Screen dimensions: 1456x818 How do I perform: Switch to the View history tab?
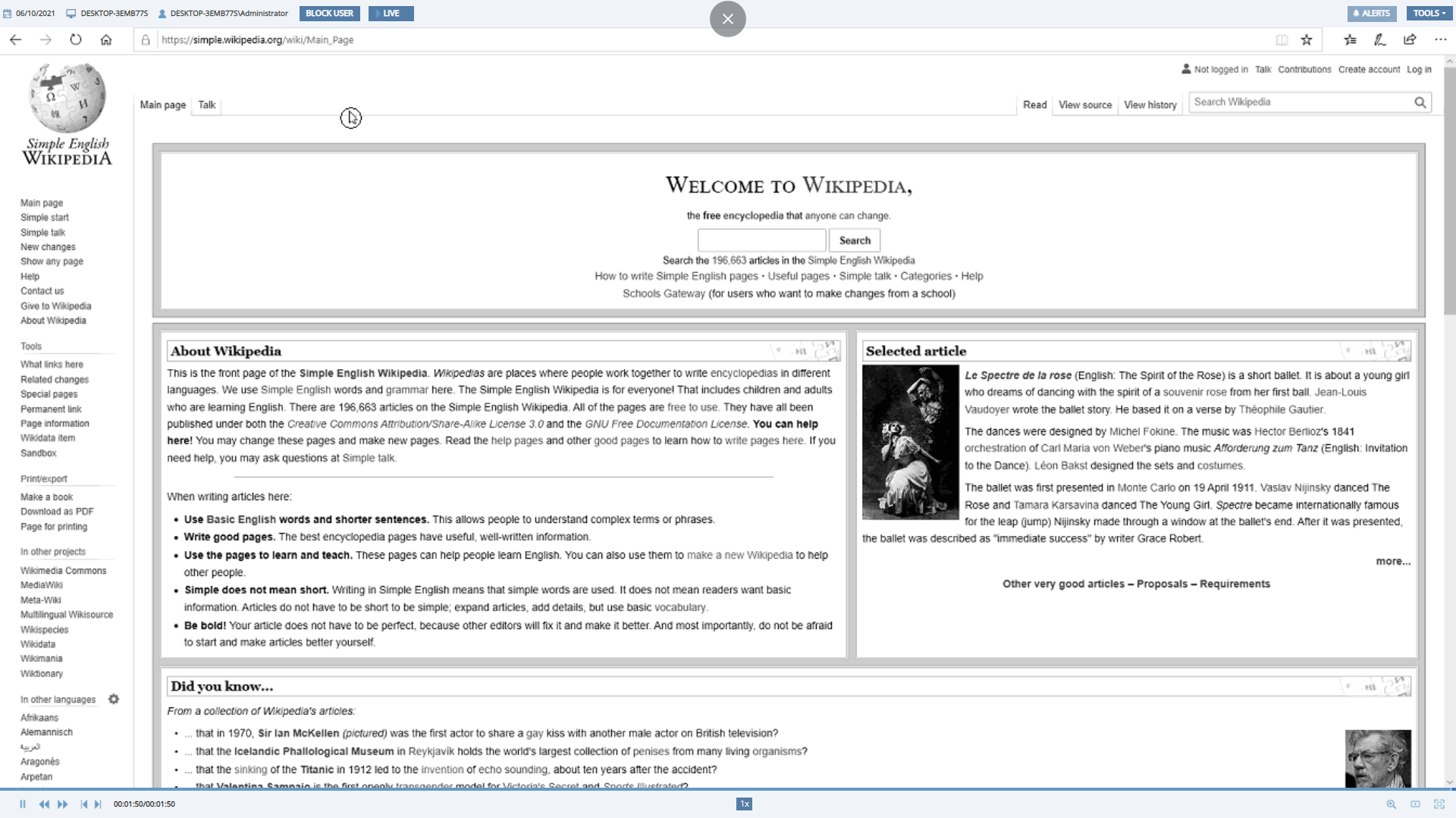[x=1150, y=105]
